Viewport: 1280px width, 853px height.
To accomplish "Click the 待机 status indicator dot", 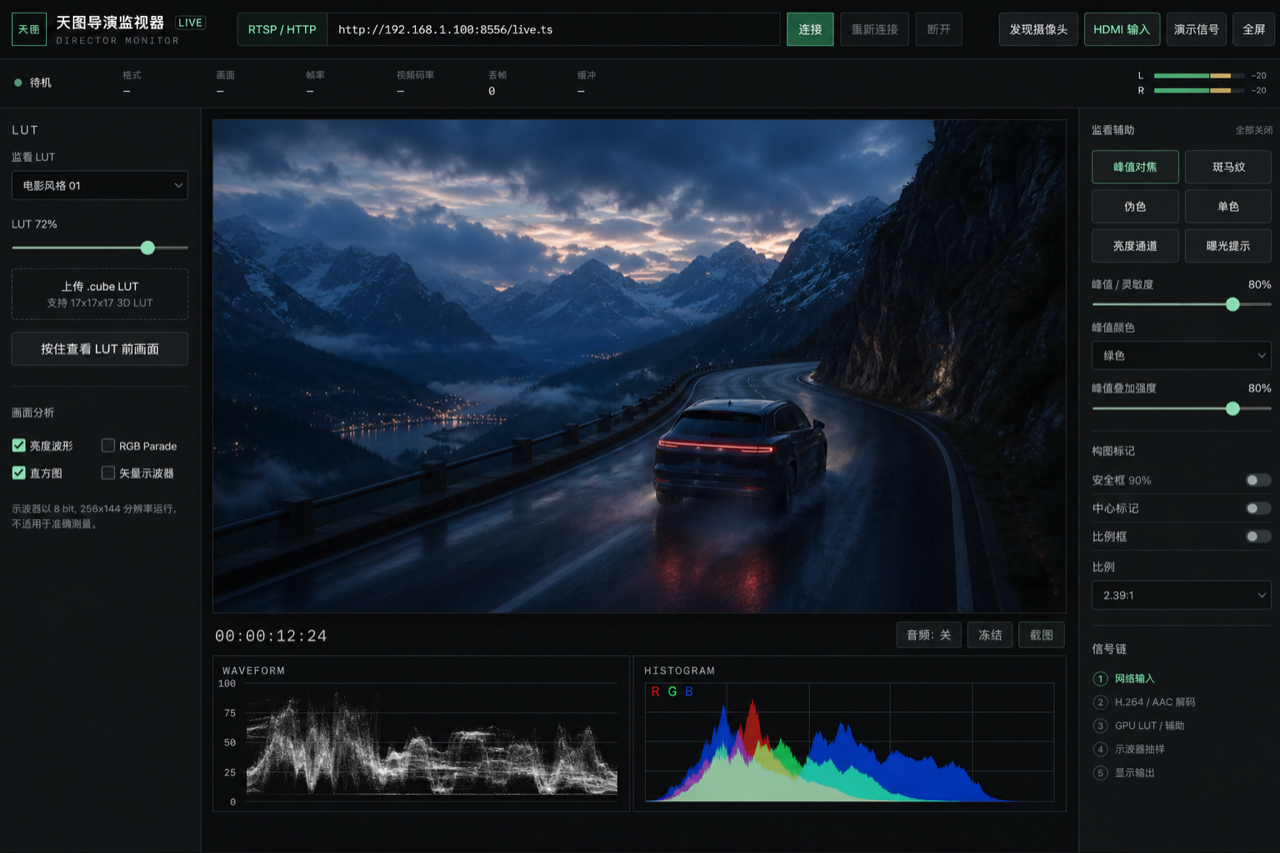I will pyautogui.click(x=18, y=83).
